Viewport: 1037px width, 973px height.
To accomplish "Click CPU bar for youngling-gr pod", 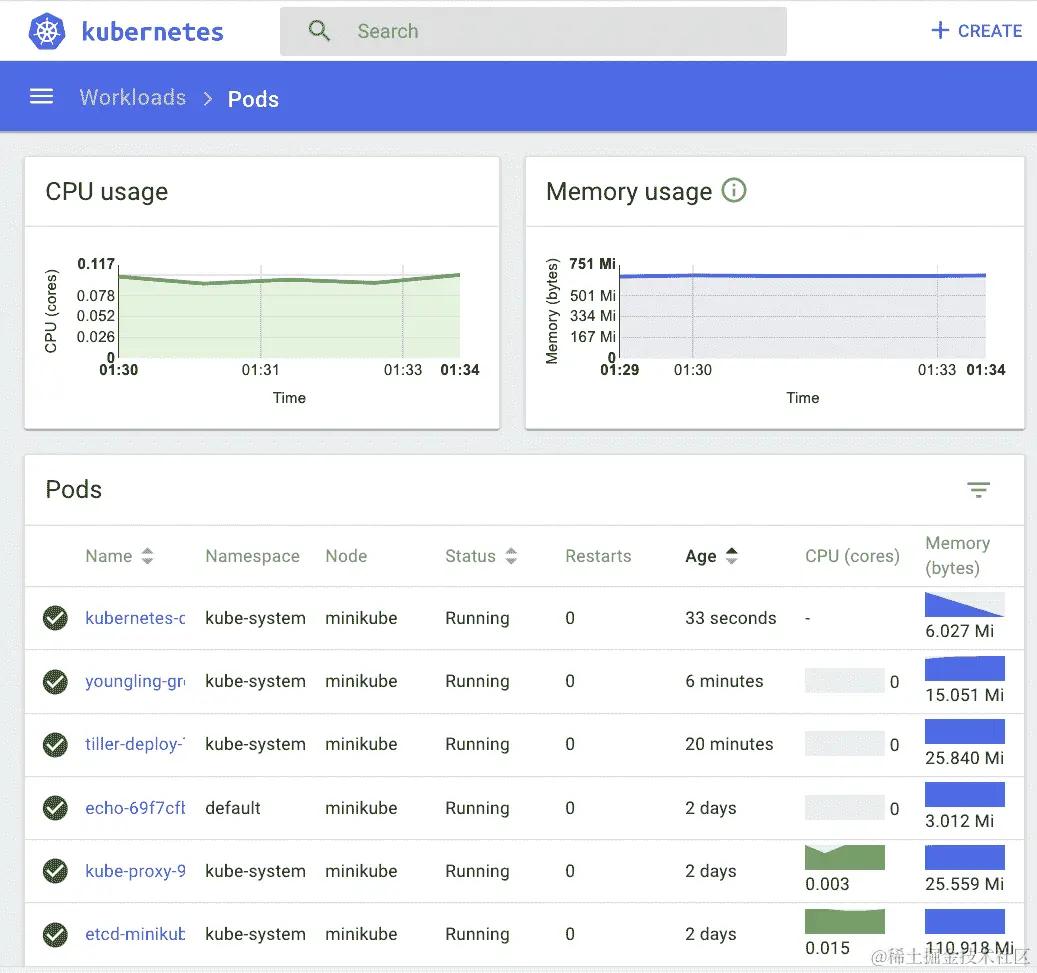I will (845, 681).
